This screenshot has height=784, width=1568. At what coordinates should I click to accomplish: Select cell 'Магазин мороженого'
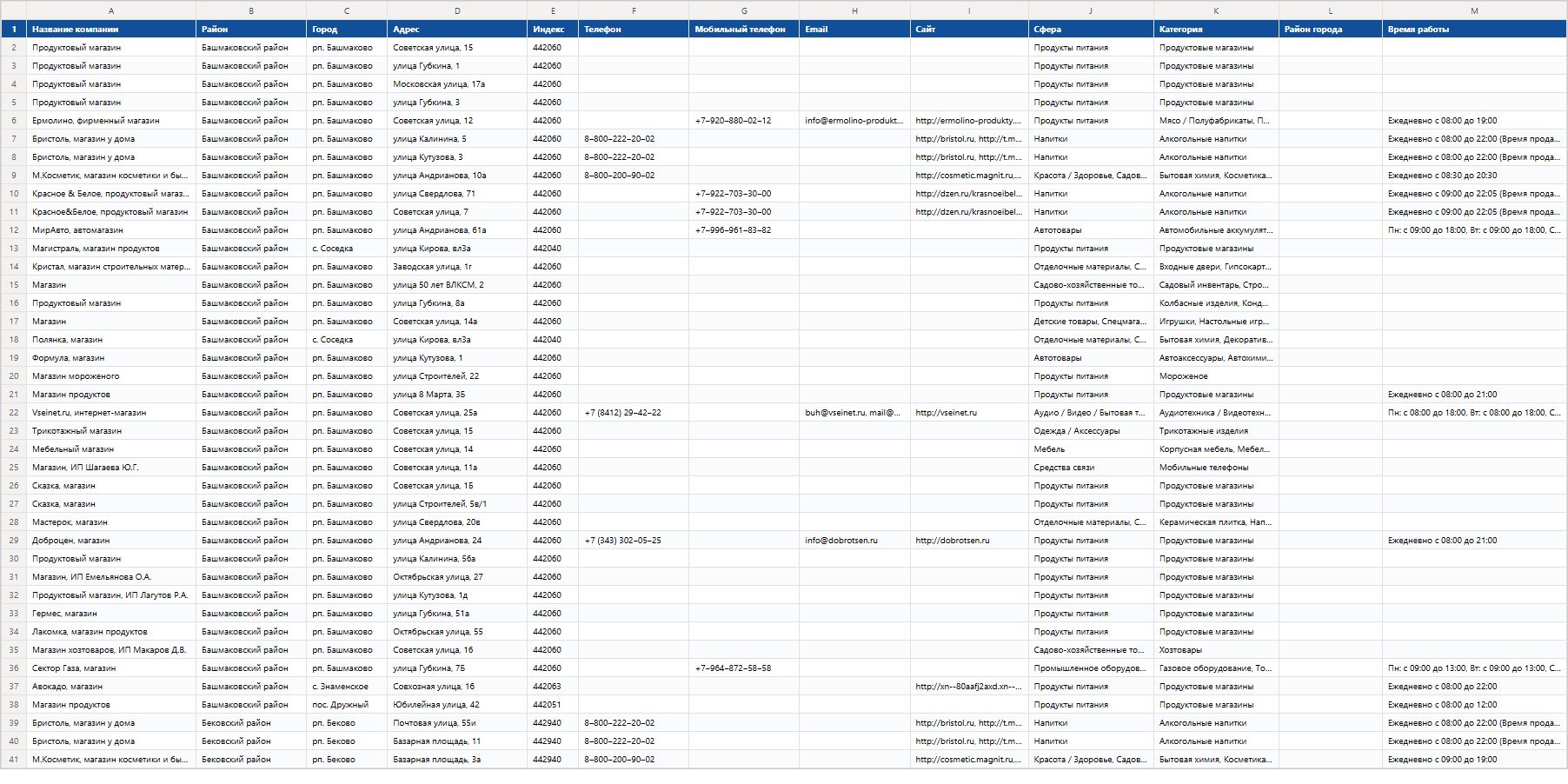[111, 376]
